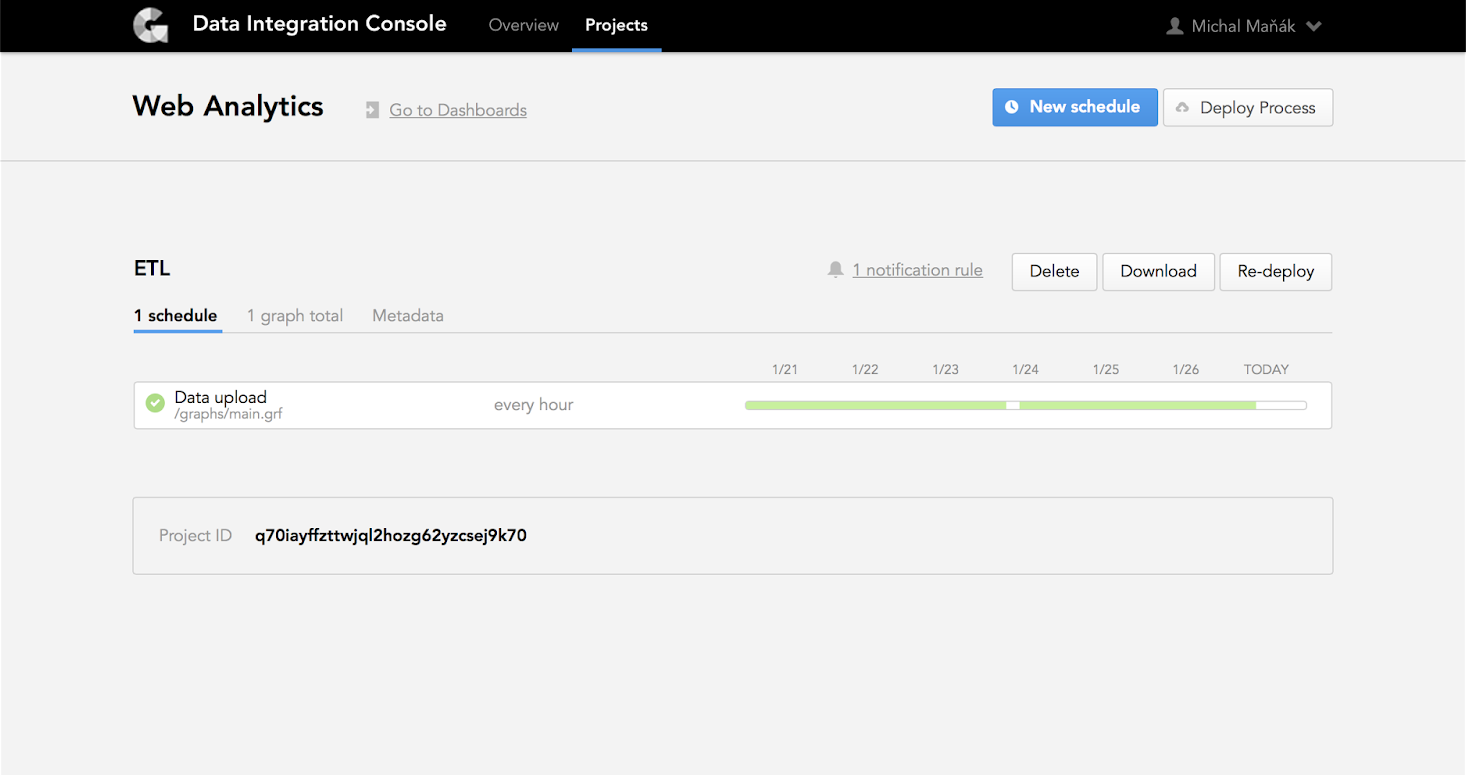Click the execution history timeline bar

click(x=1026, y=405)
